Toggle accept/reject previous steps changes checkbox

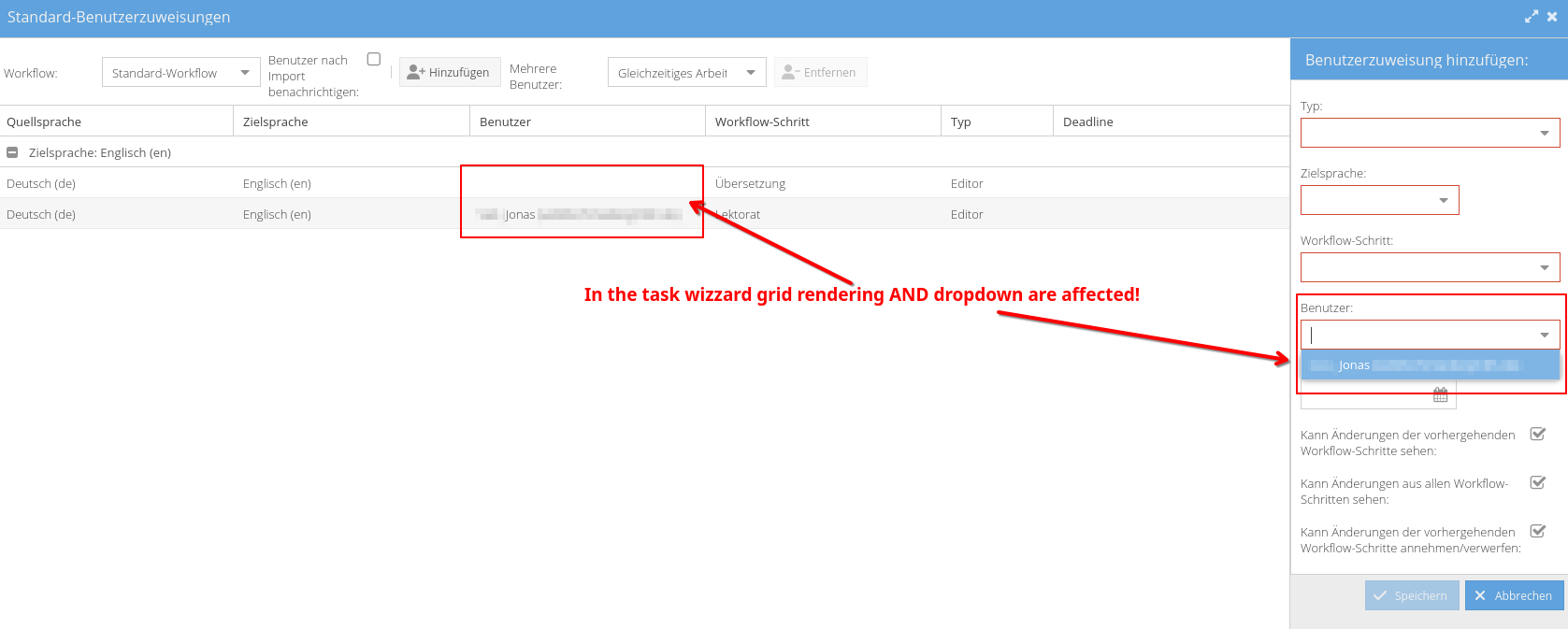click(x=1537, y=531)
